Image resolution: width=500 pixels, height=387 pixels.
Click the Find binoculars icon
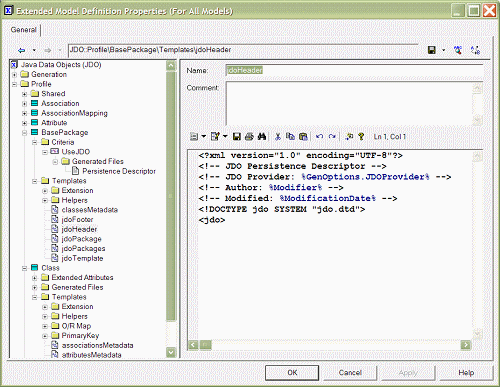(262, 136)
